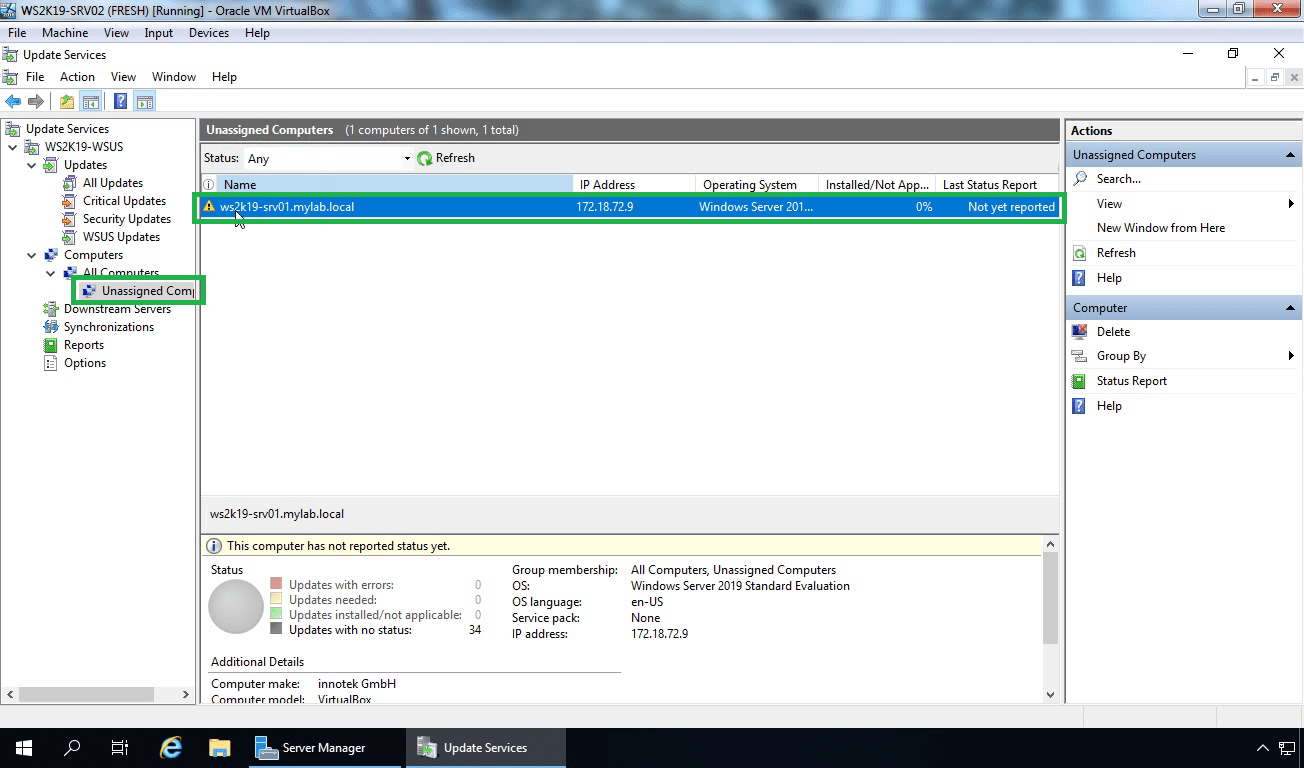Click the blue Help toolbar icon

(x=120, y=101)
